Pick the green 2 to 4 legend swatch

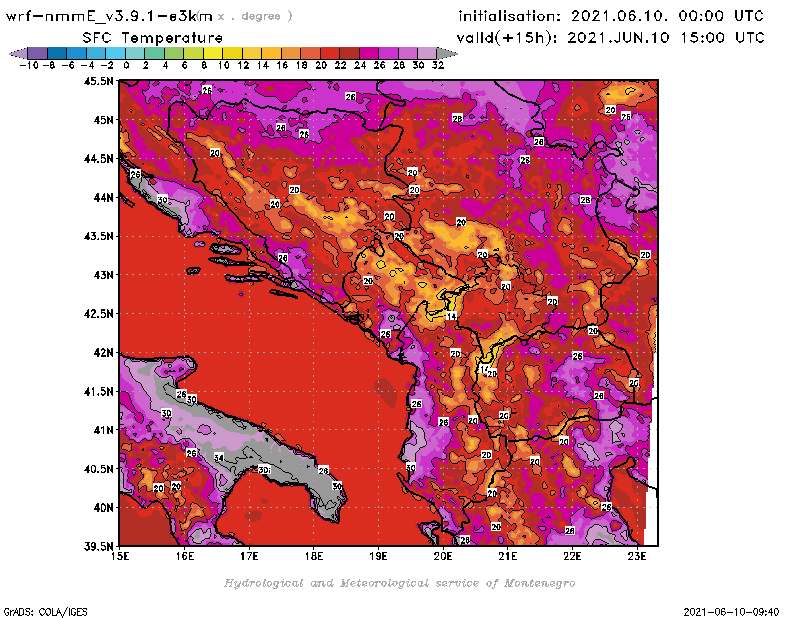155,53
